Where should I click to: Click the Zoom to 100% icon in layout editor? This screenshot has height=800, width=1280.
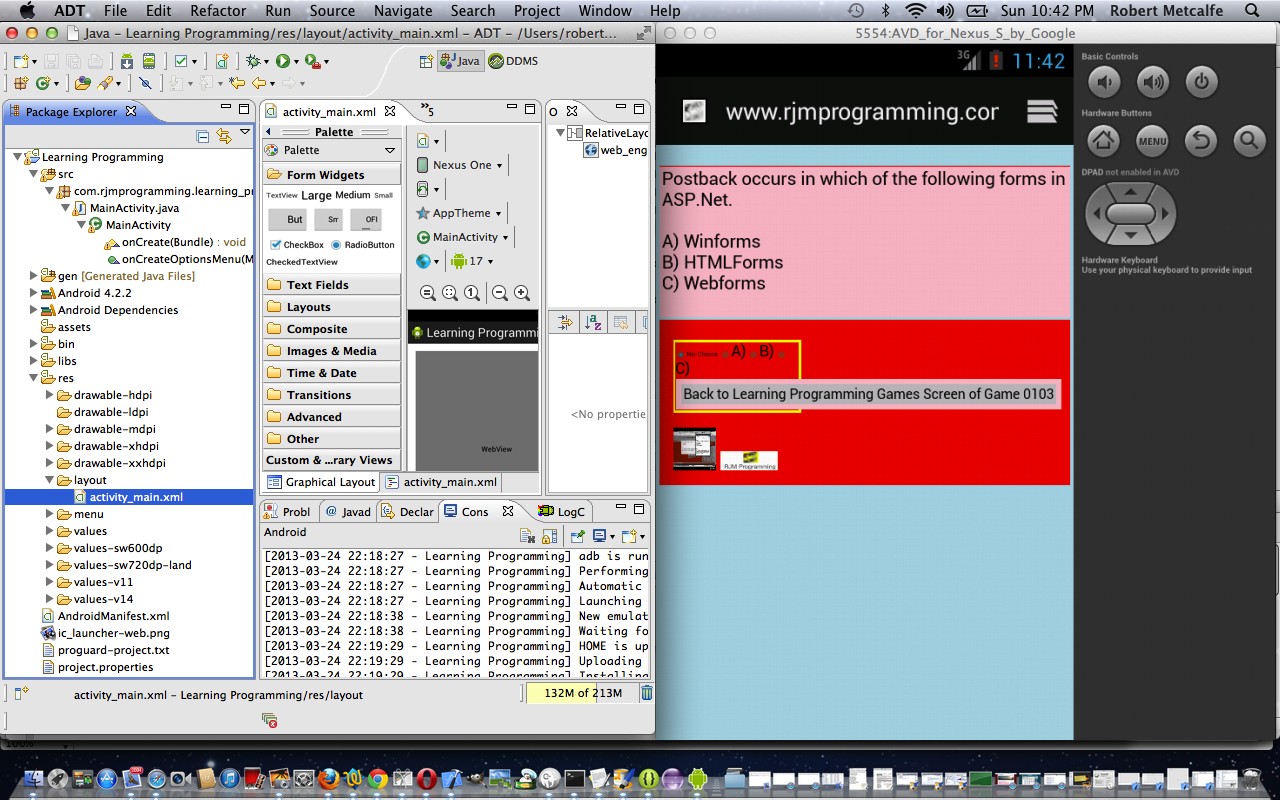471,293
